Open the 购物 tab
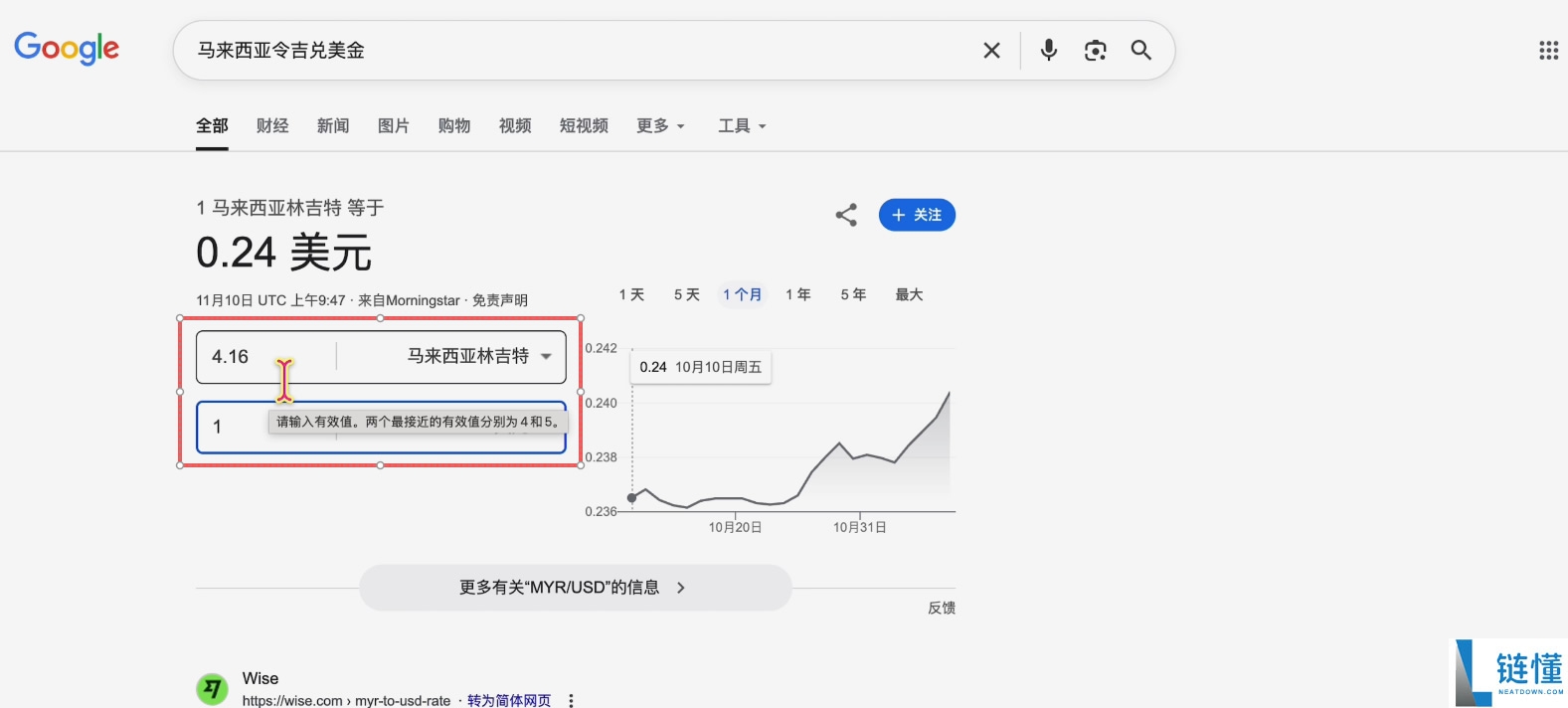The height and width of the screenshot is (708, 1568). (454, 125)
